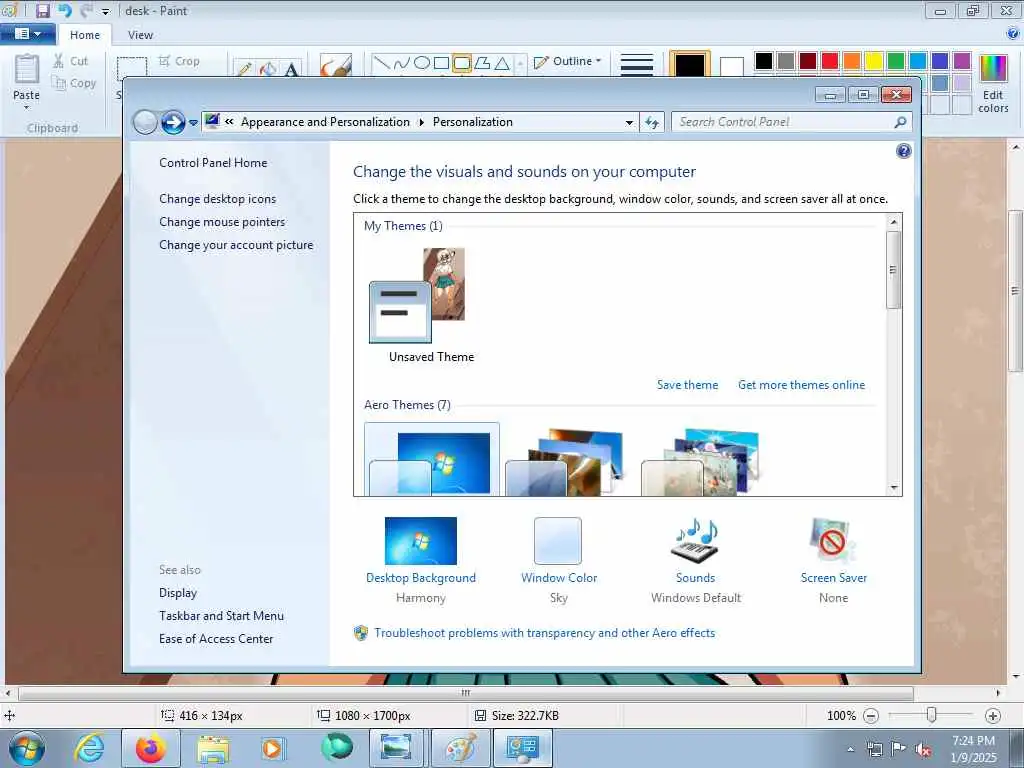Click the Paint zoom slider handle
Viewport: 1024px width, 768px height.
(x=932, y=715)
